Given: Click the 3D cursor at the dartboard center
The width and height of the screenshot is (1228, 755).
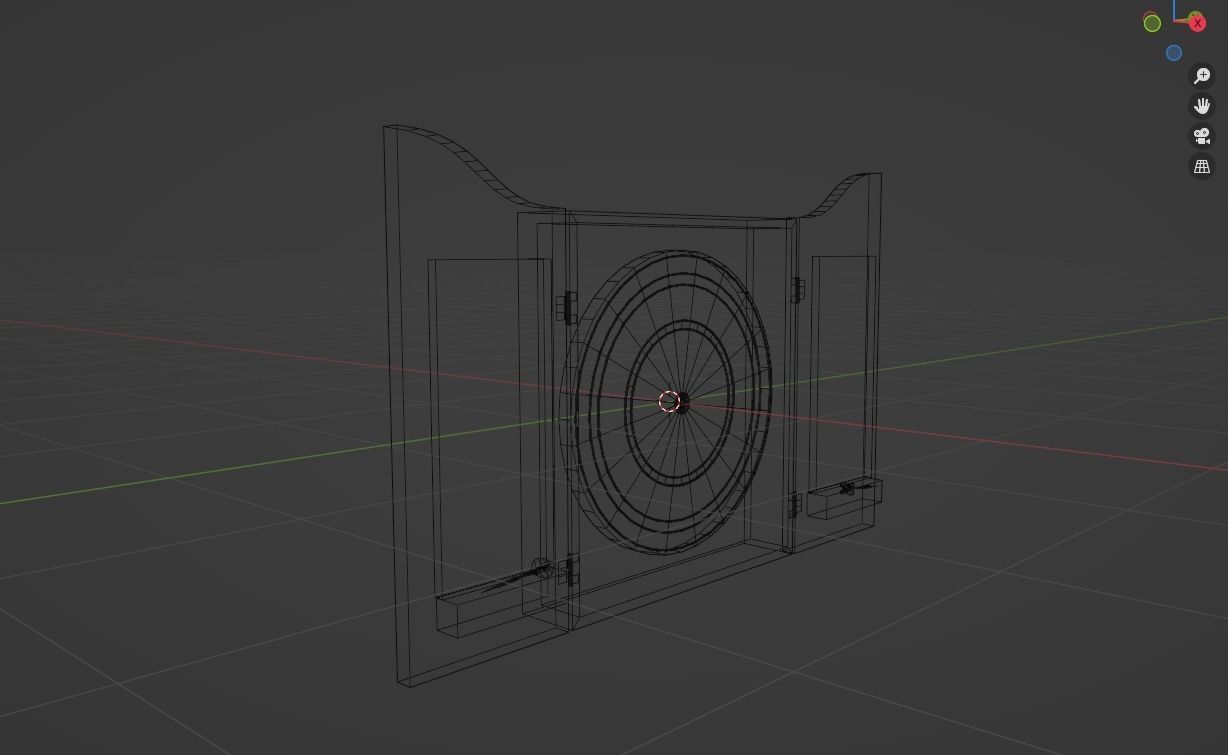Looking at the screenshot, I should 670,402.
